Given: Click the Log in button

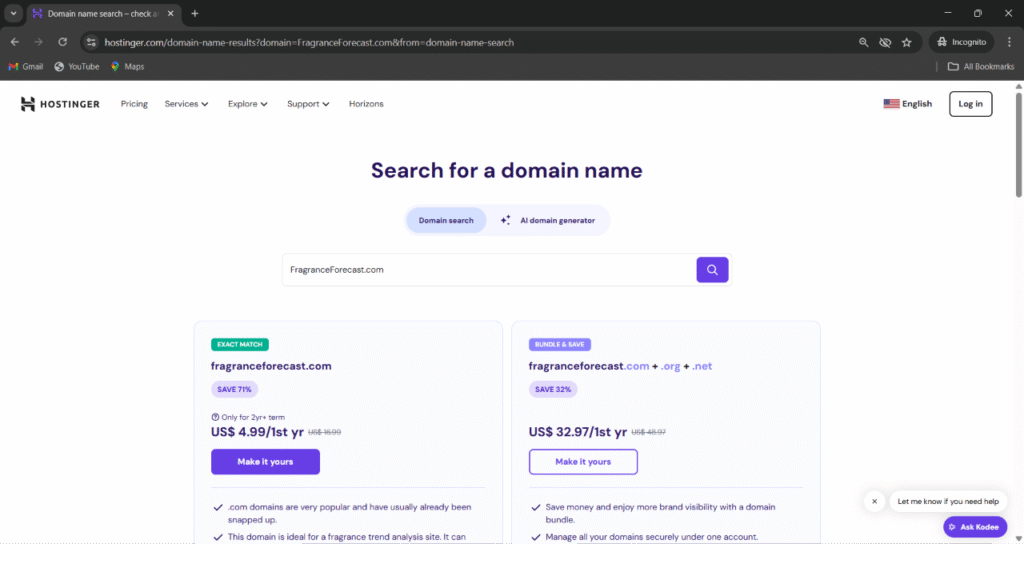Looking at the screenshot, I should pos(970,104).
